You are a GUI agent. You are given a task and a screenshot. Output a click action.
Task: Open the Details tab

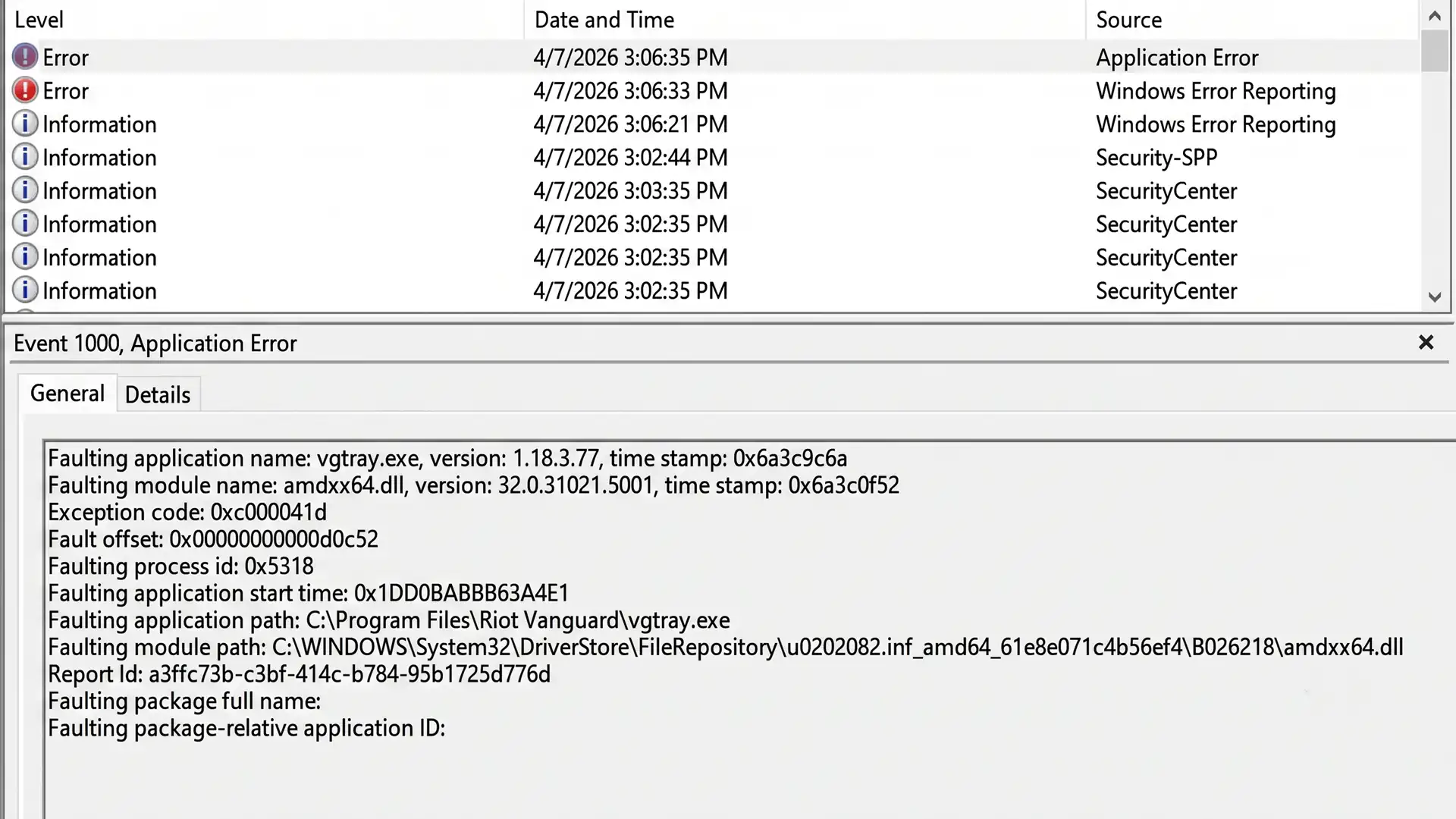[158, 395]
